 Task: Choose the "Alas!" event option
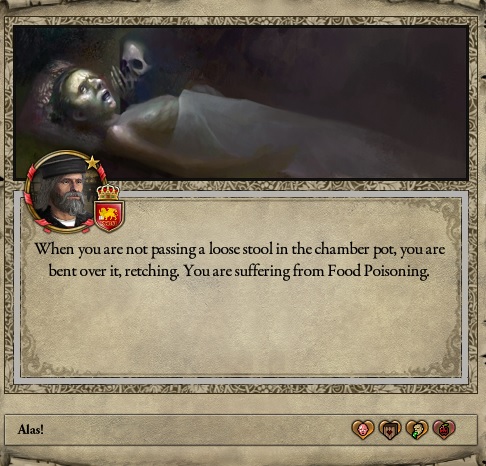click(31, 429)
